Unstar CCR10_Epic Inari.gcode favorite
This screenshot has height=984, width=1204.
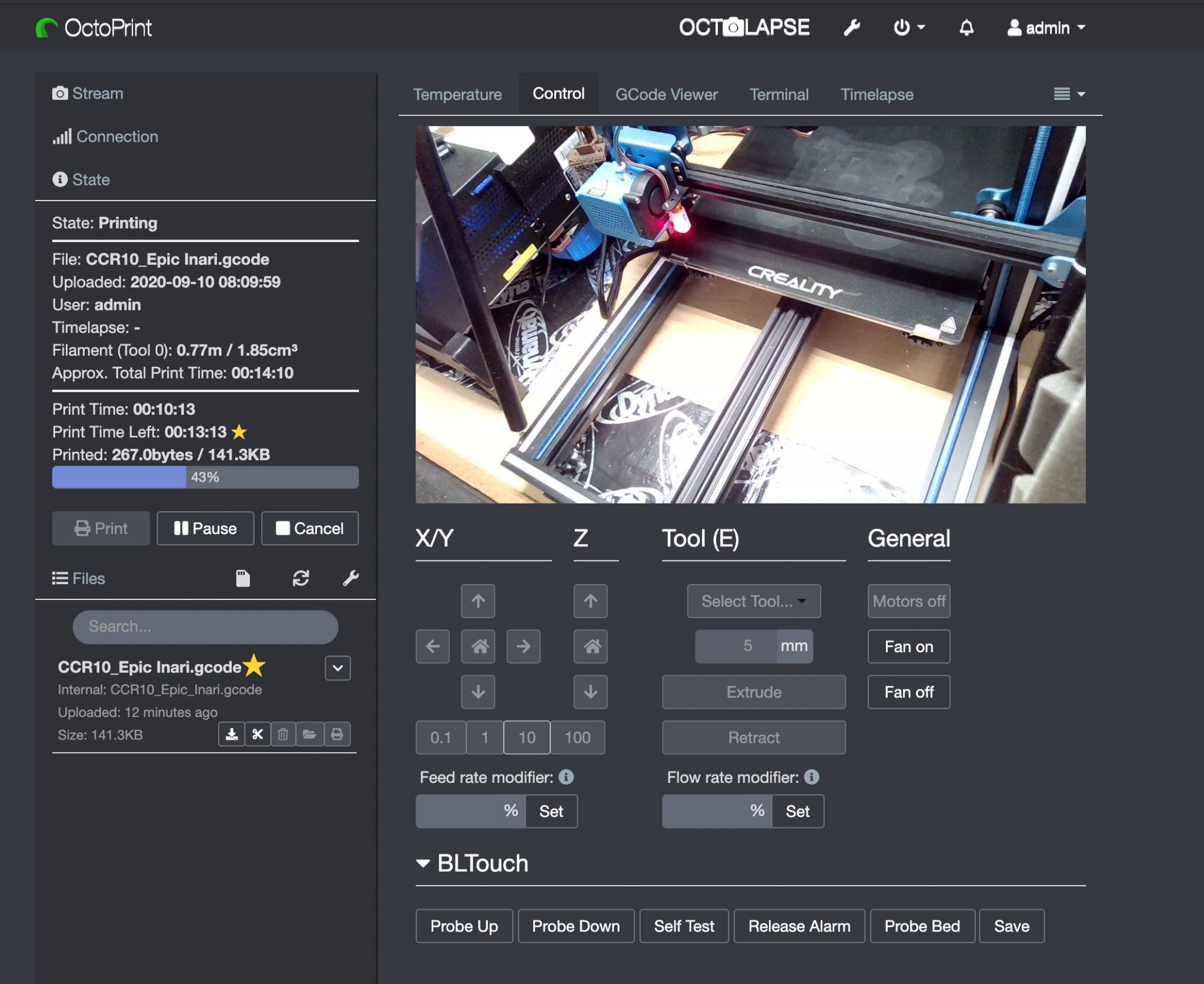coord(255,666)
